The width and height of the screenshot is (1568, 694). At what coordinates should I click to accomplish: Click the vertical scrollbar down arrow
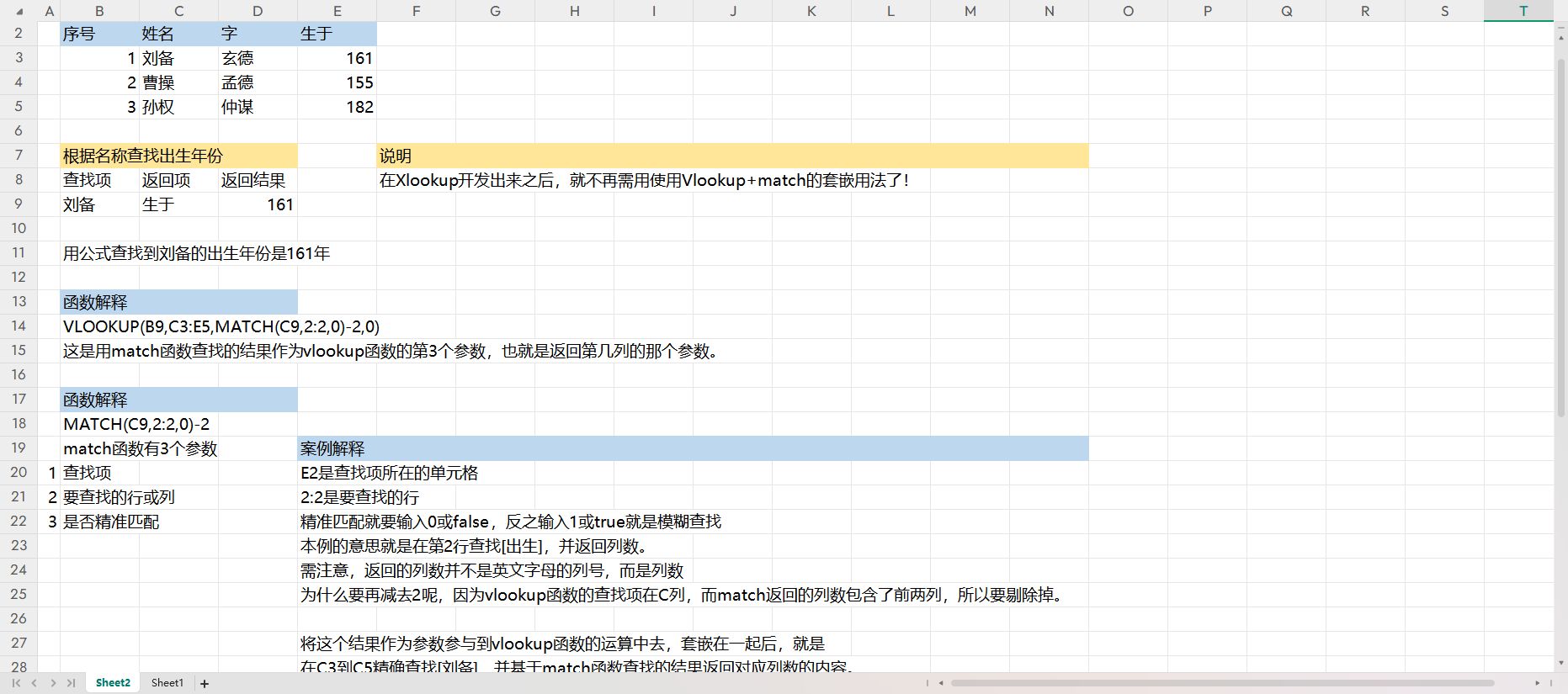1561,663
